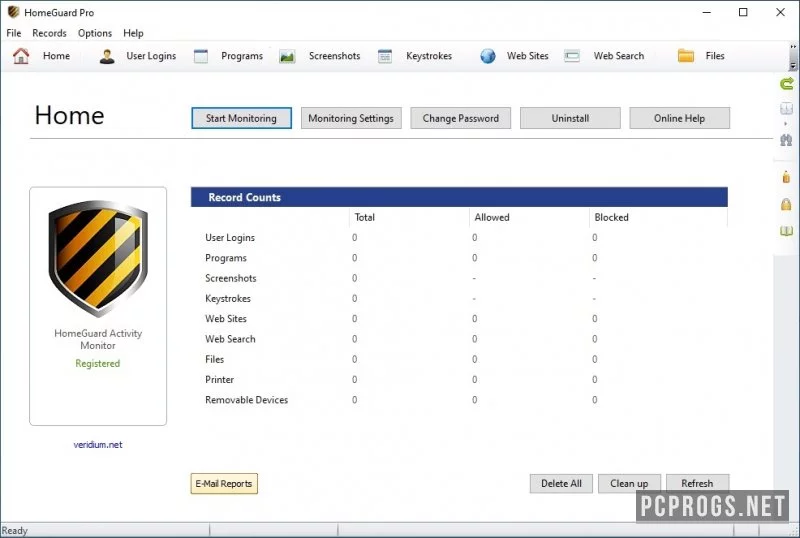Go to the Programs label in toolbar
Screen dimensions: 800x538
tap(242, 56)
